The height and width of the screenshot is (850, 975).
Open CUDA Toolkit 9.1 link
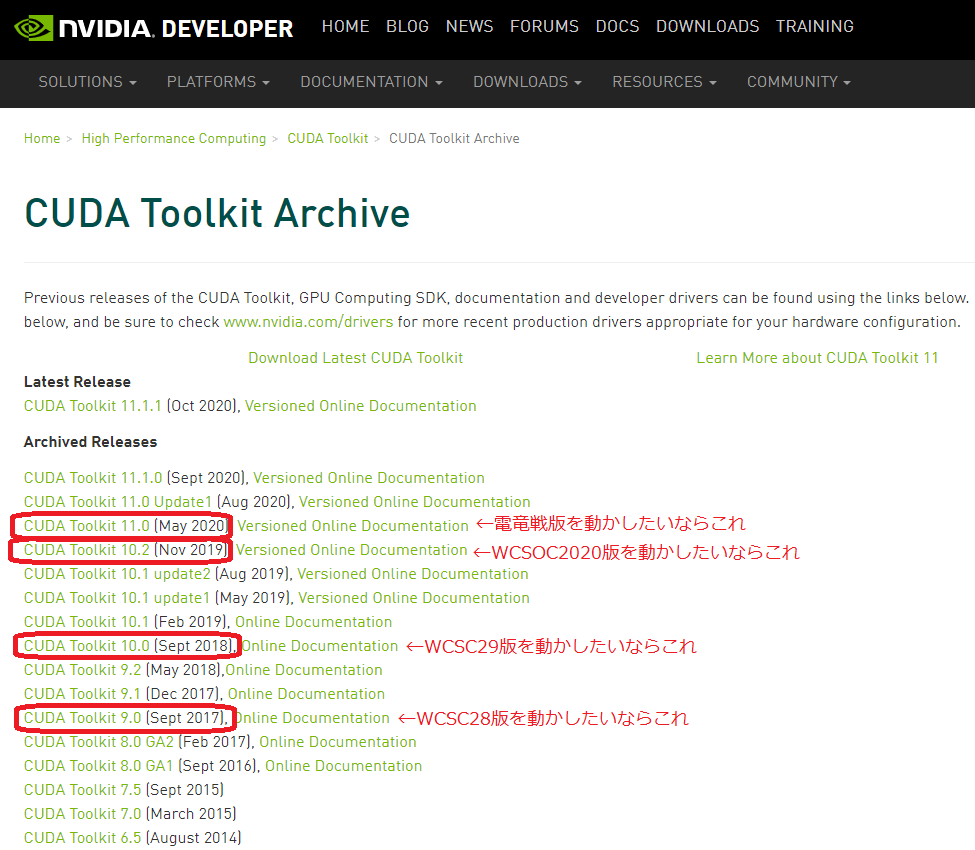pyautogui.click(x=83, y=694)
